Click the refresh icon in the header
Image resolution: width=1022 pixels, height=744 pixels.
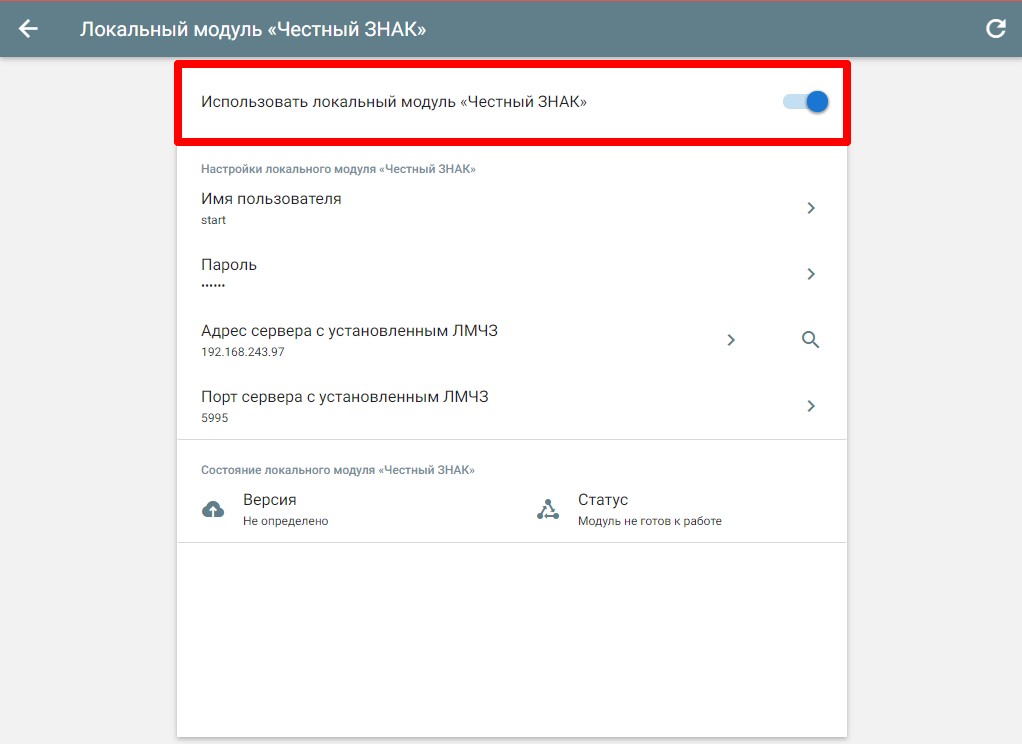(995, 29)
